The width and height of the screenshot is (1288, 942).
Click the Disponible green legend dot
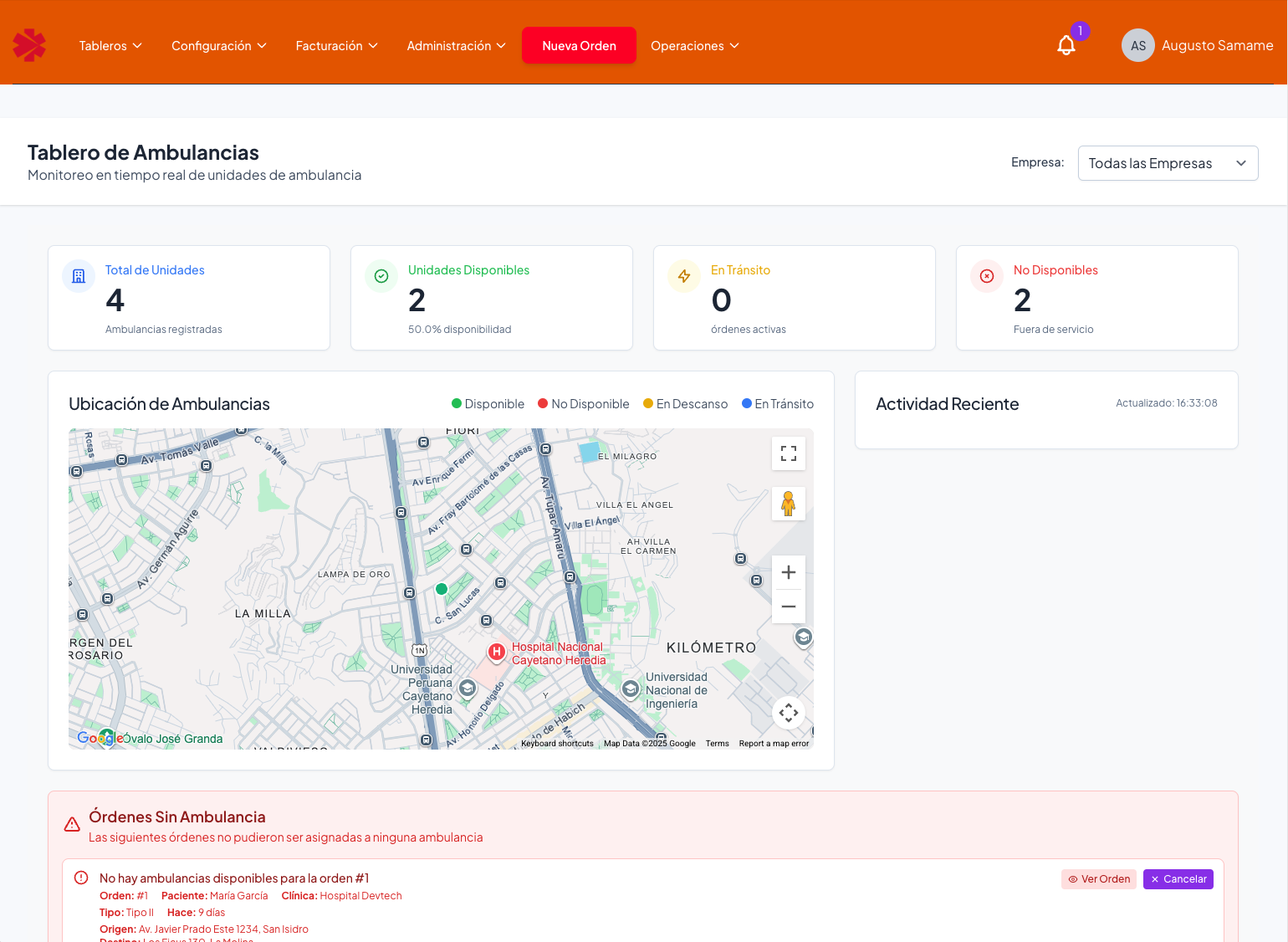[x=457, y=403]
